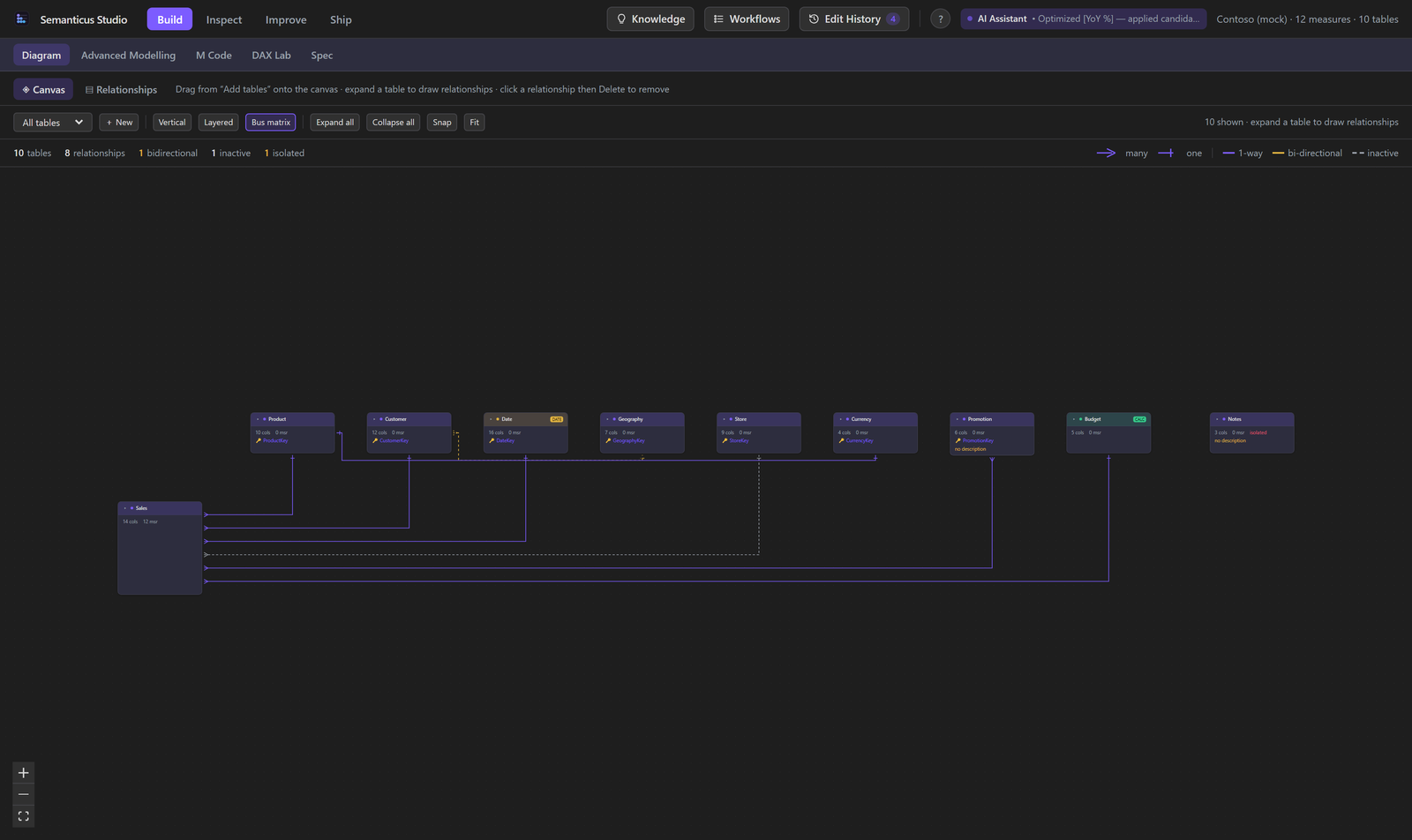
Task: Zoom in with the plus canvas icon
Action: pos(24,773)
